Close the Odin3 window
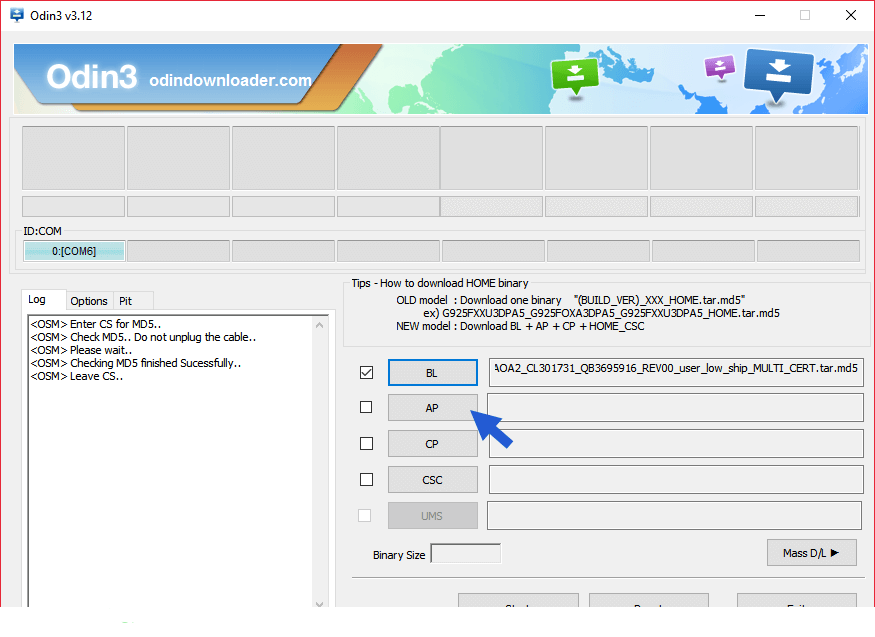 point(850,16)
